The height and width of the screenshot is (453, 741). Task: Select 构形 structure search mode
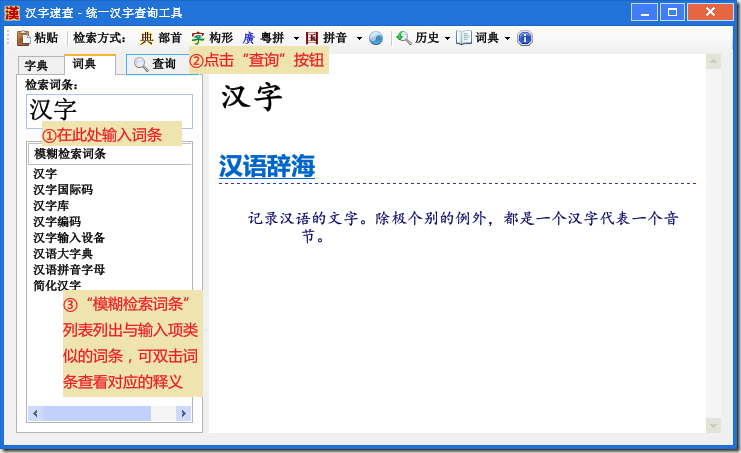212,38
